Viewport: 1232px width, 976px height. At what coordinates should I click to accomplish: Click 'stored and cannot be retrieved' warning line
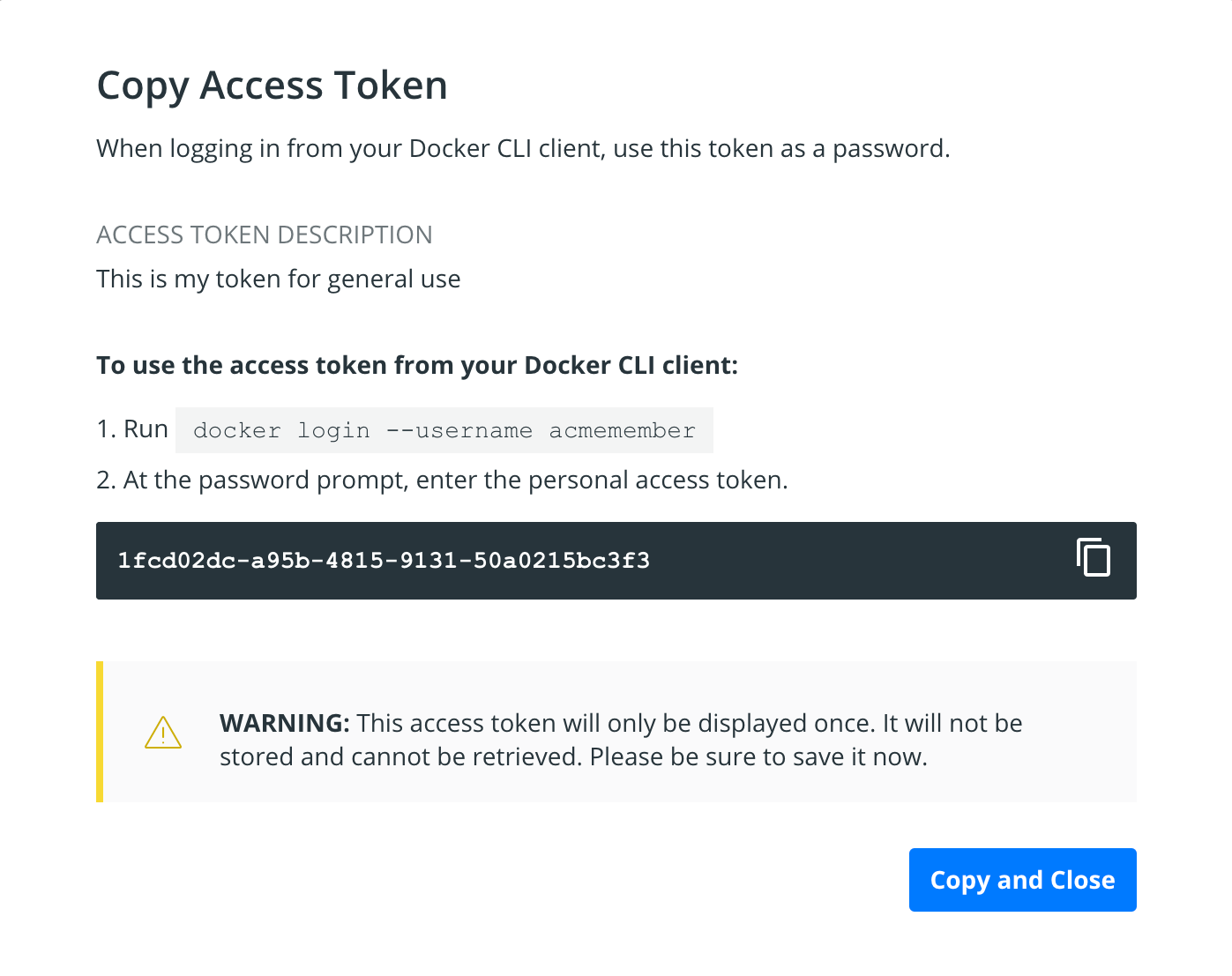pyautogui.click(x=573, y=757)
